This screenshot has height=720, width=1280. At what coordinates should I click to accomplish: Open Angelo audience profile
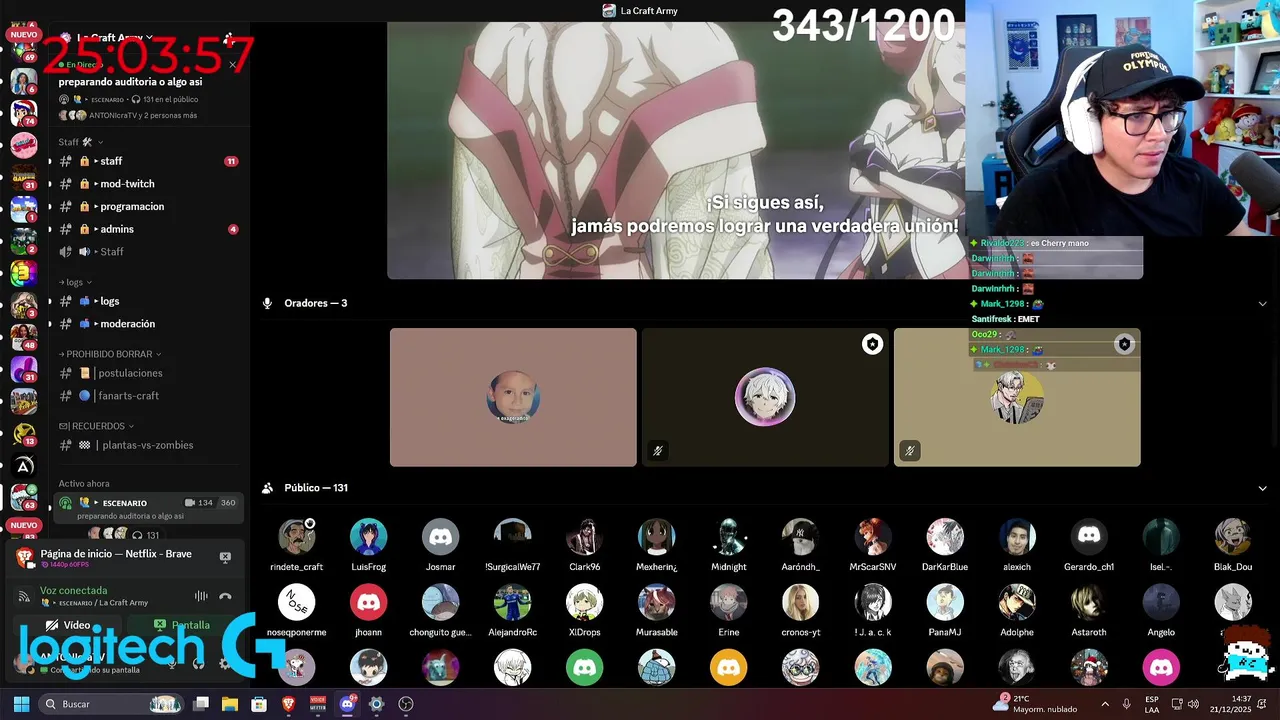click(1161, 611)
